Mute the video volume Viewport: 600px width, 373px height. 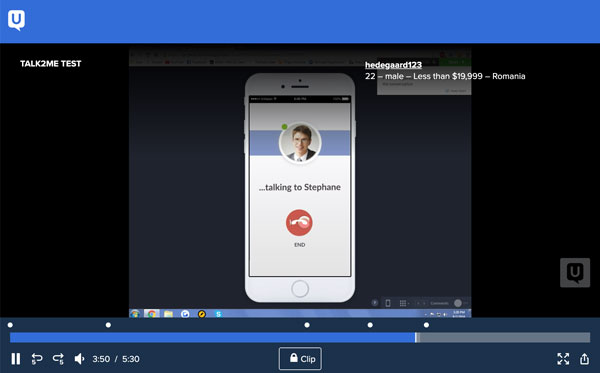pyautogui.click(x=79, y=359)
